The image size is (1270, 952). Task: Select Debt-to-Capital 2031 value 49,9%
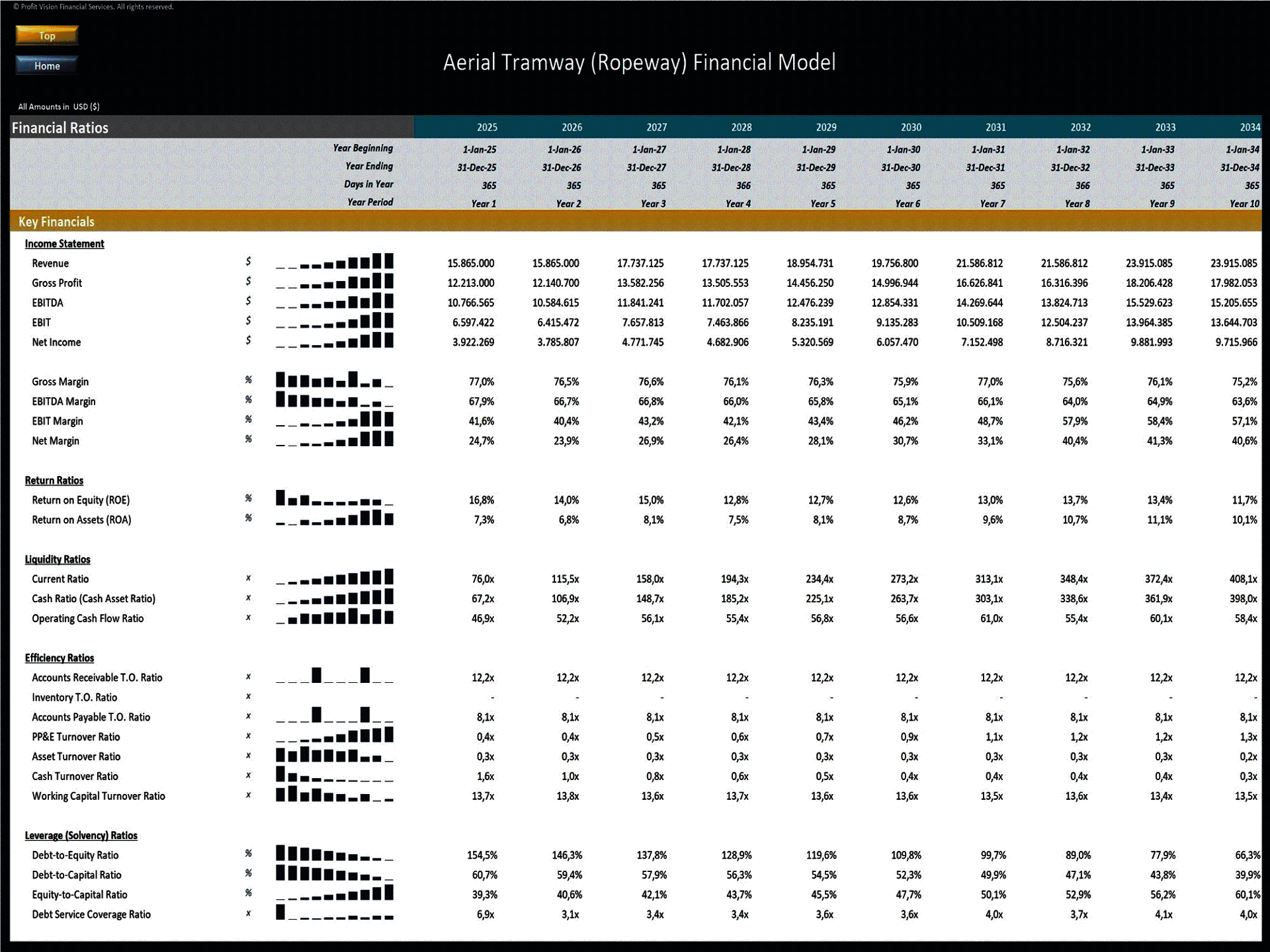tap(994, 875)
